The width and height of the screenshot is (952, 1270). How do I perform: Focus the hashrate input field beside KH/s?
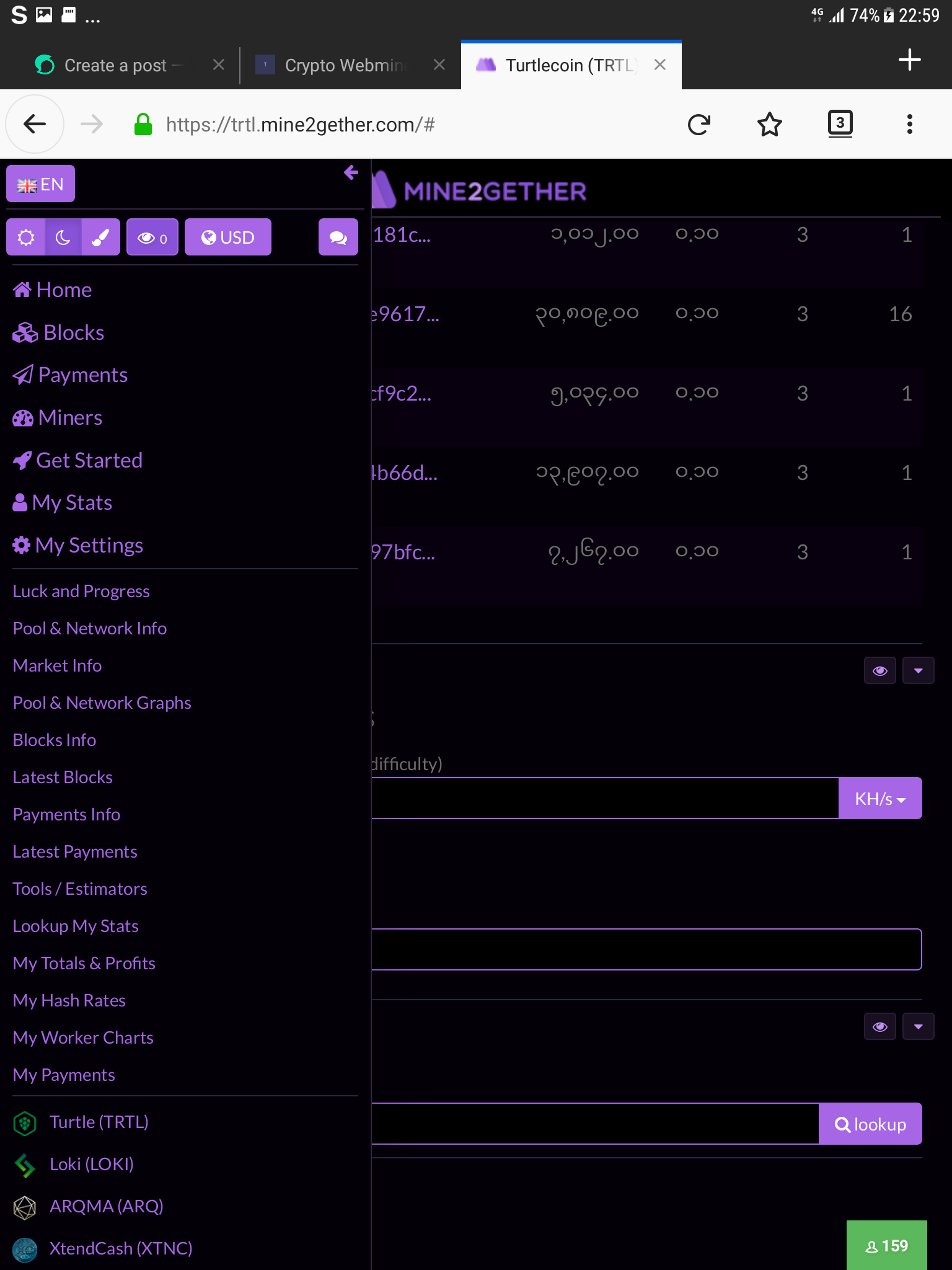(605, 798)
